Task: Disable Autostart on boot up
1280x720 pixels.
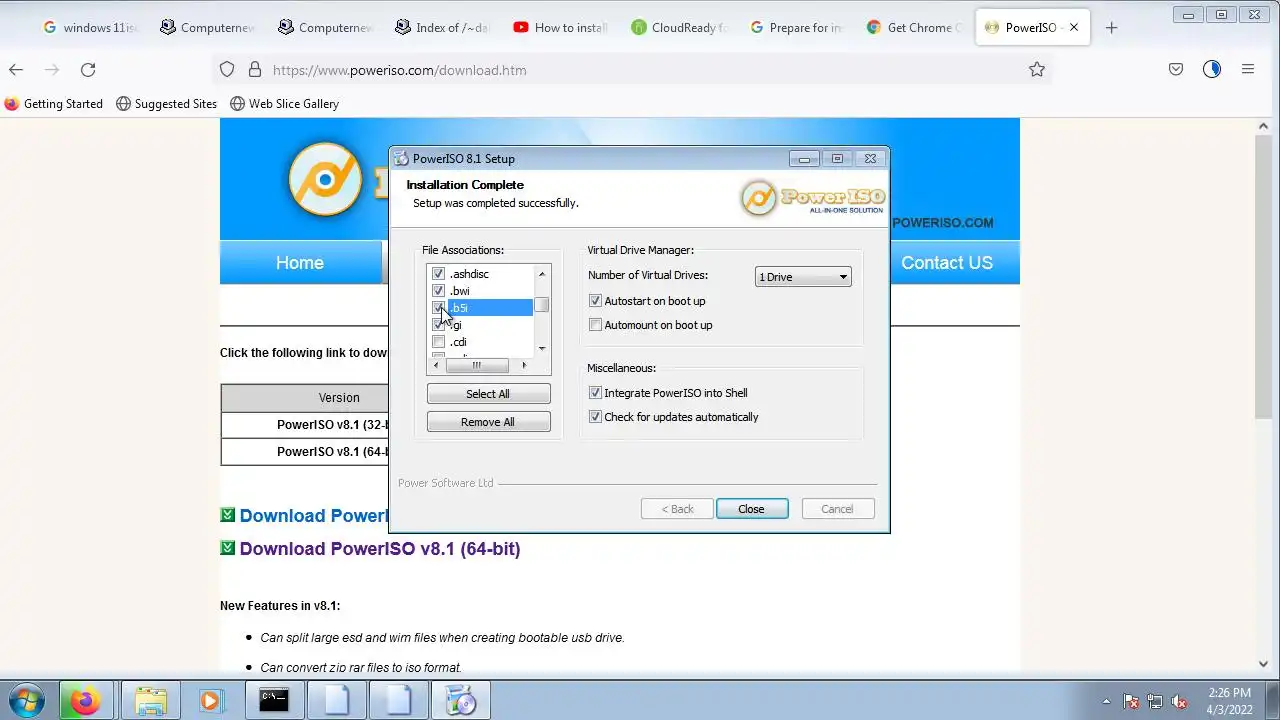Action: click(596, 301)
